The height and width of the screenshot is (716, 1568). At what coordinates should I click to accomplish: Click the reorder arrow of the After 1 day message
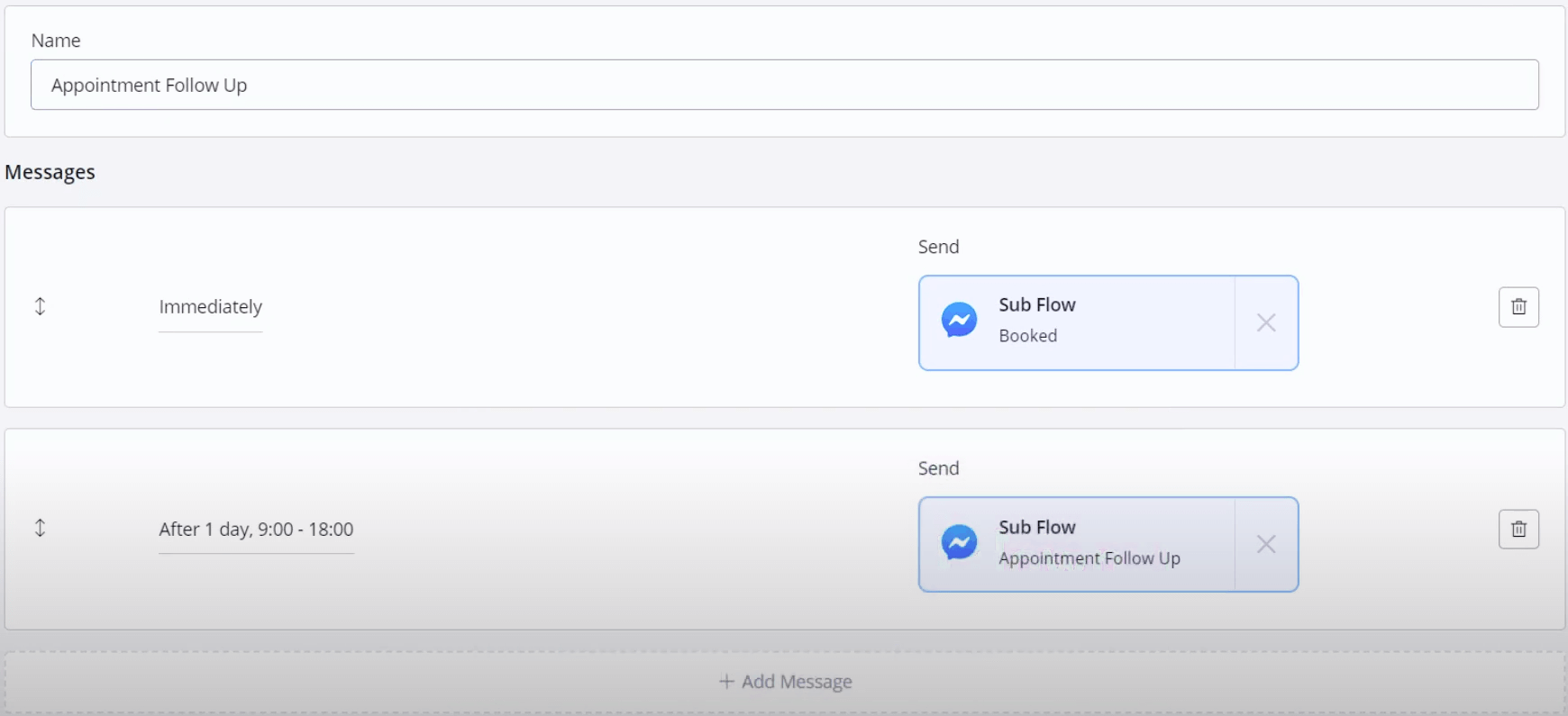point(40,528)
